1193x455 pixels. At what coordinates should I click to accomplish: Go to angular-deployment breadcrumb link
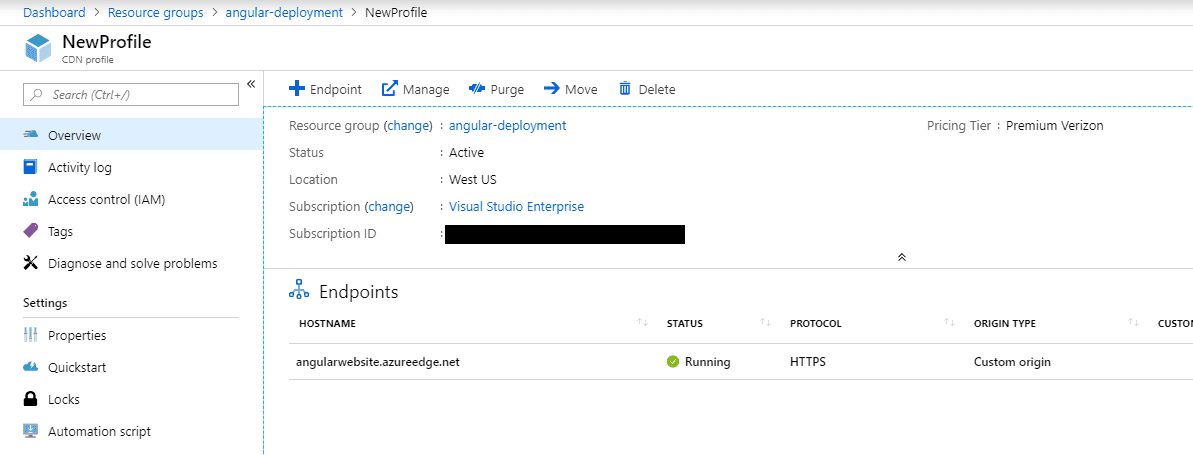[285, 13]
